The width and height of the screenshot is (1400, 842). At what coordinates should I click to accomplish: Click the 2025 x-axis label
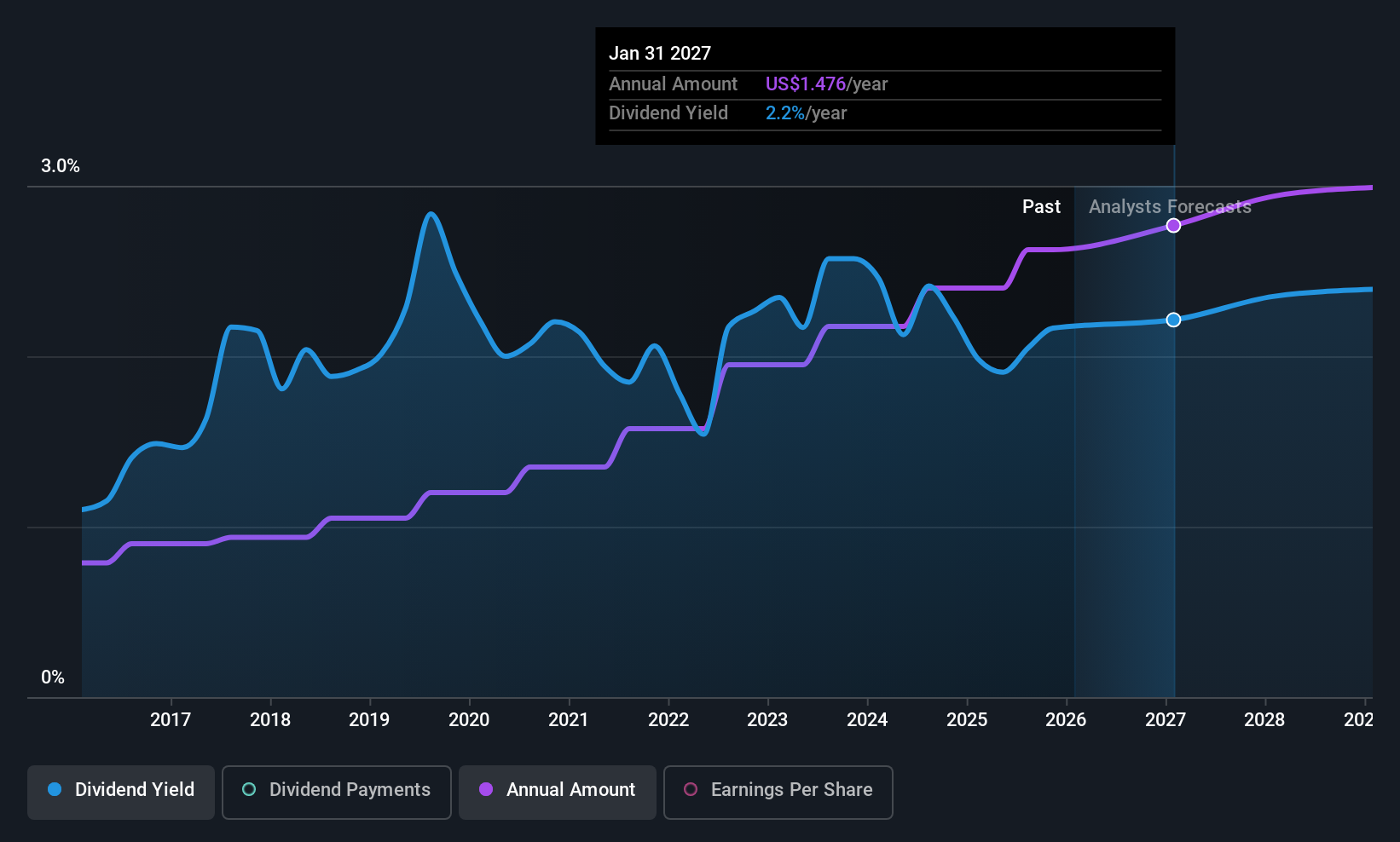pos(967,719)
